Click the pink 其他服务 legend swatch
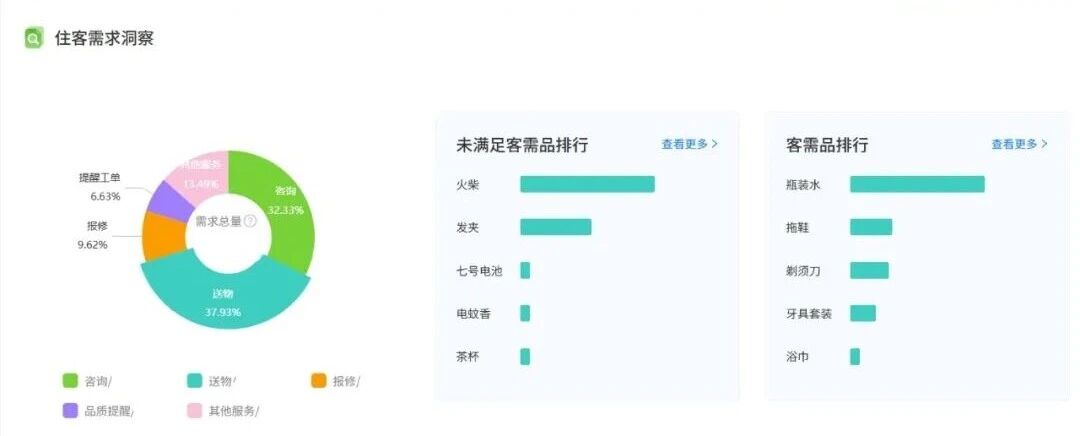1080x436 pixels. [195, 410]
